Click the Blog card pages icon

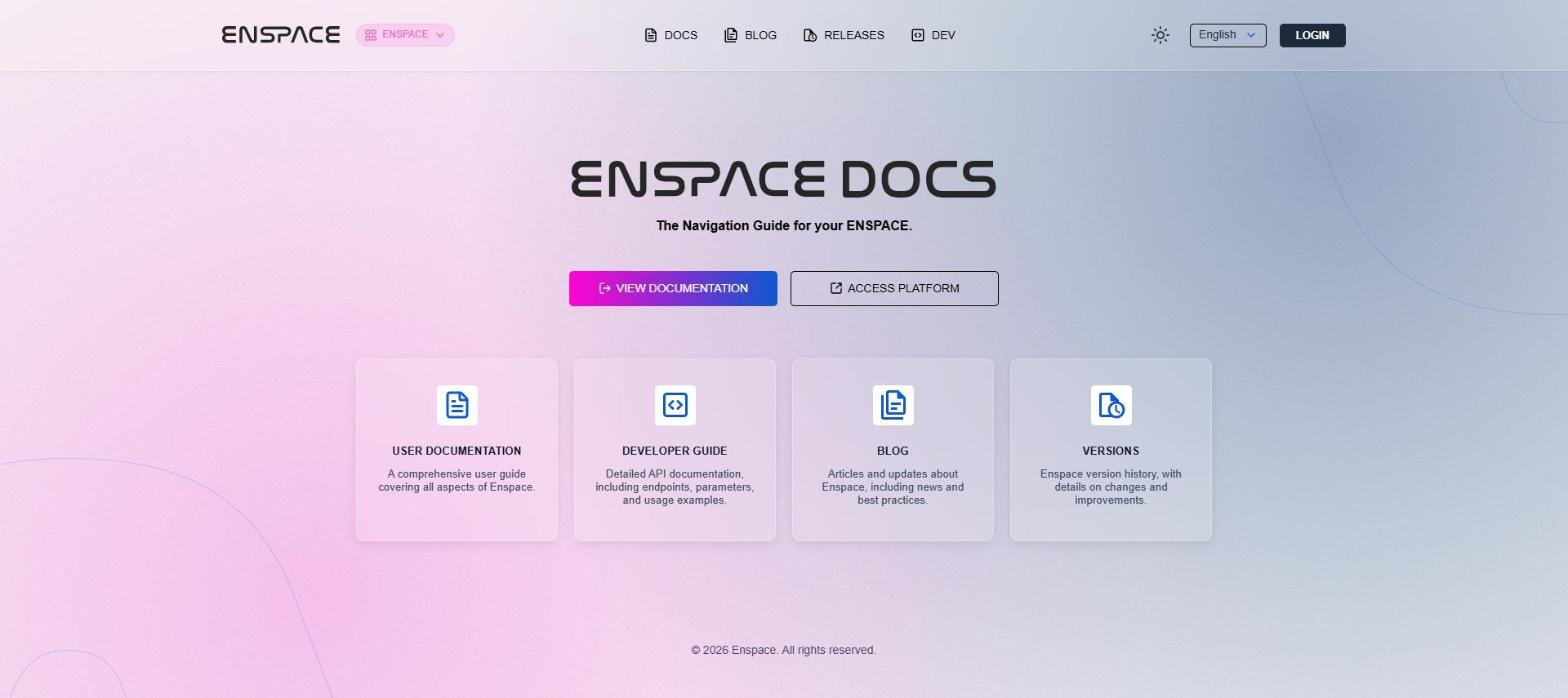[x=893, y=405]
